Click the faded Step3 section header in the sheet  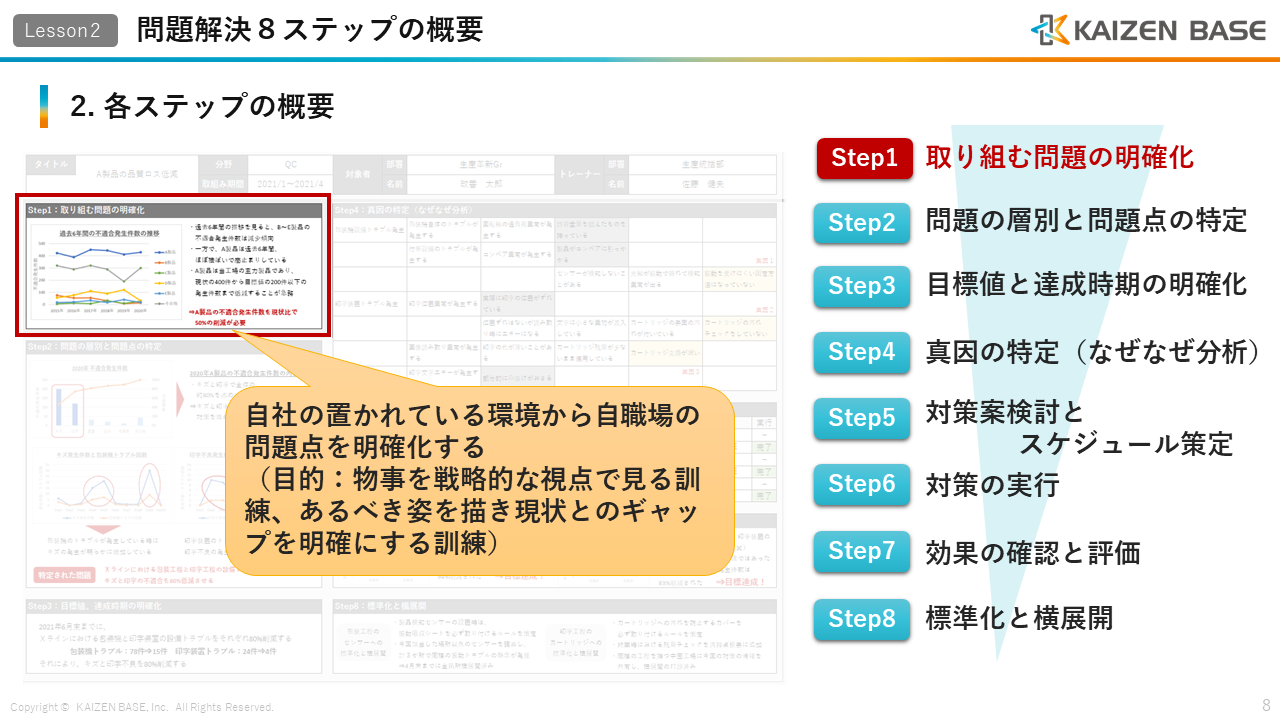(x=174, y=606)
